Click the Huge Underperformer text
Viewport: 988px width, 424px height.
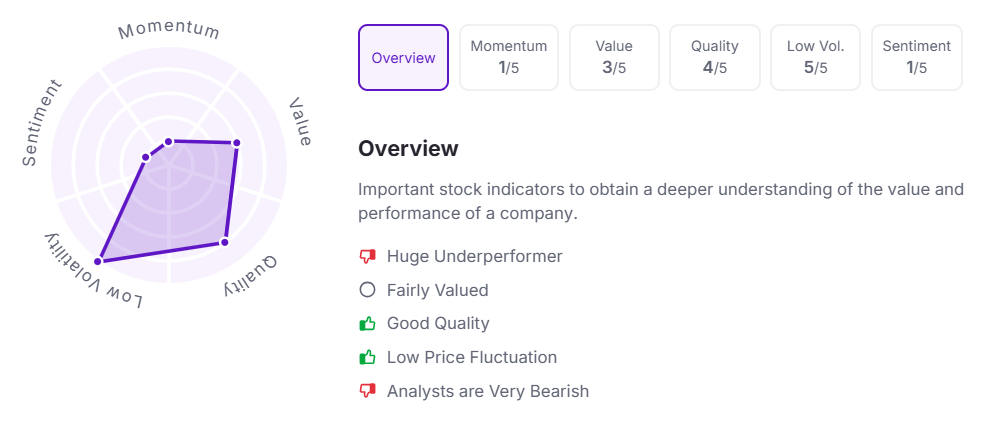click(474, 256)
